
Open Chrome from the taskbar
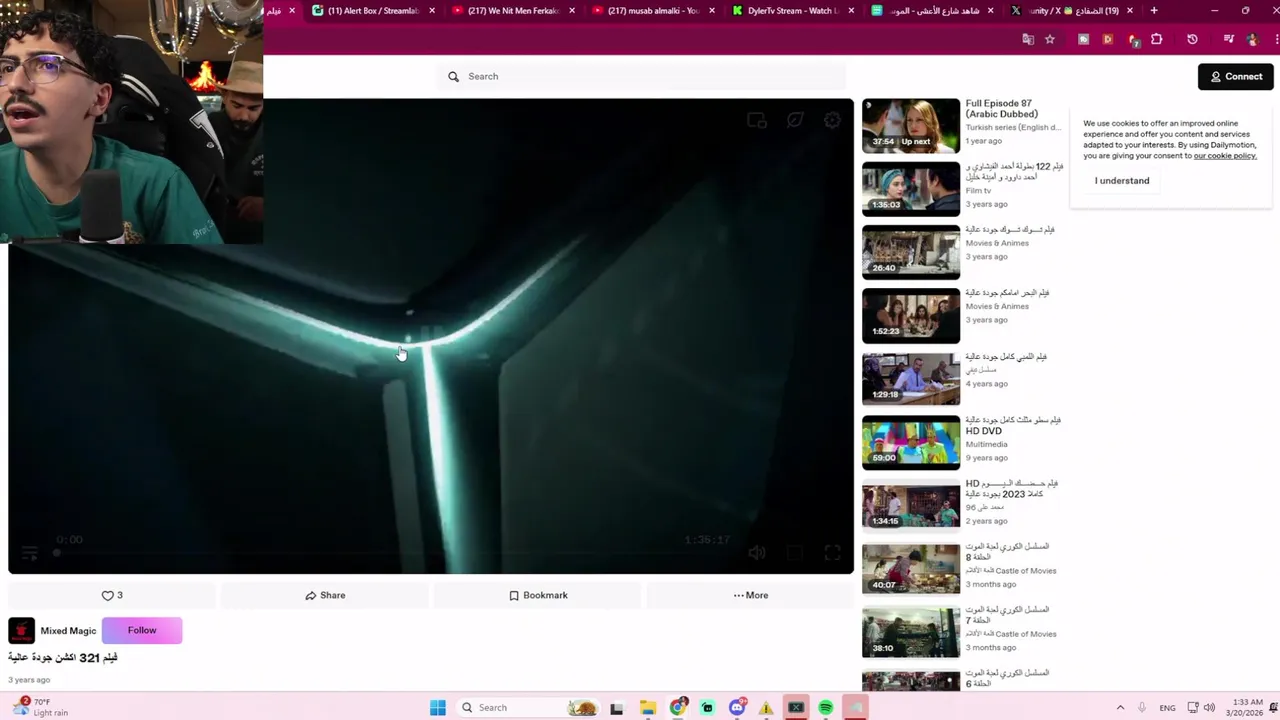pos(678,708)
